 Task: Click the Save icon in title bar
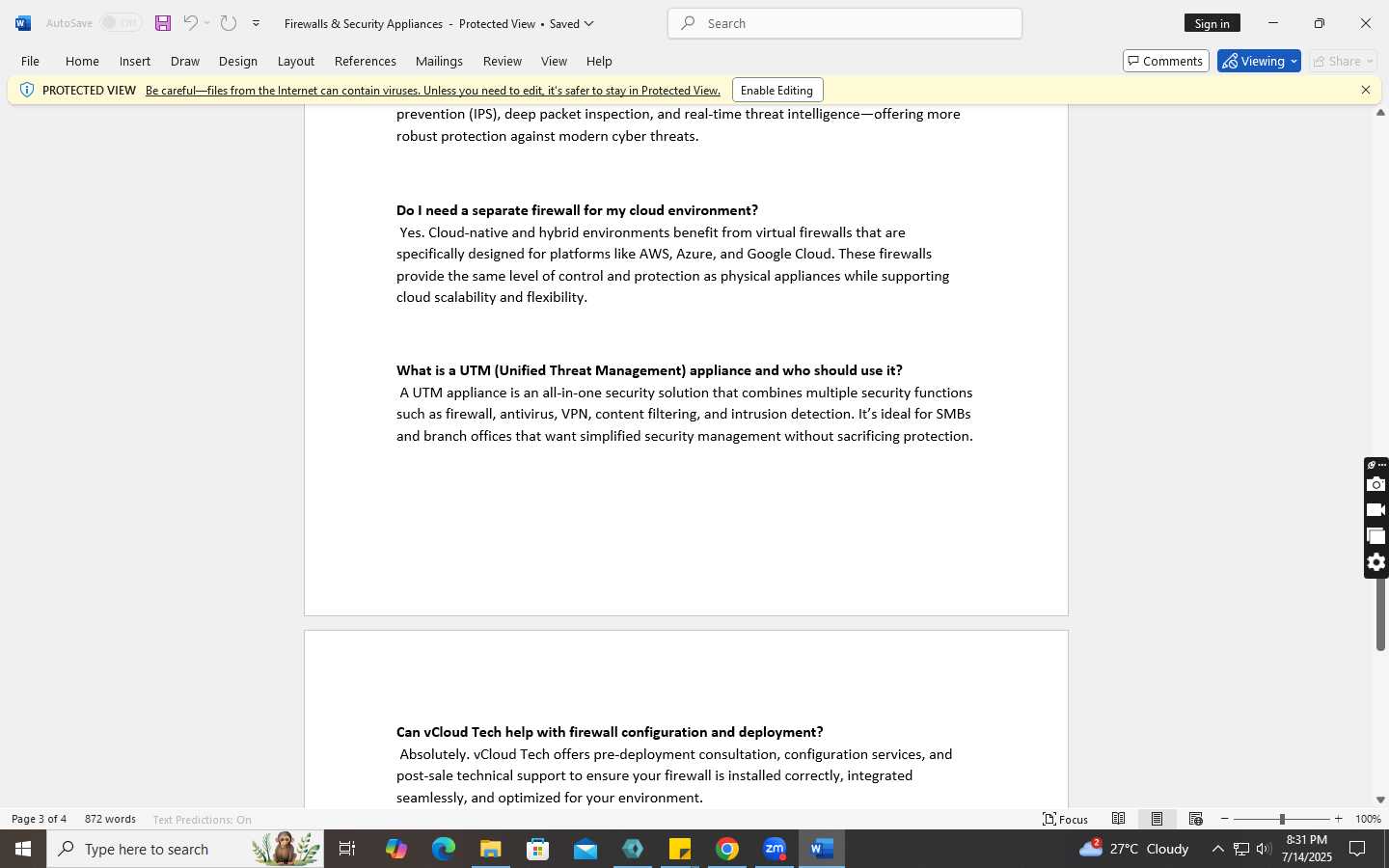click(163, 23)
